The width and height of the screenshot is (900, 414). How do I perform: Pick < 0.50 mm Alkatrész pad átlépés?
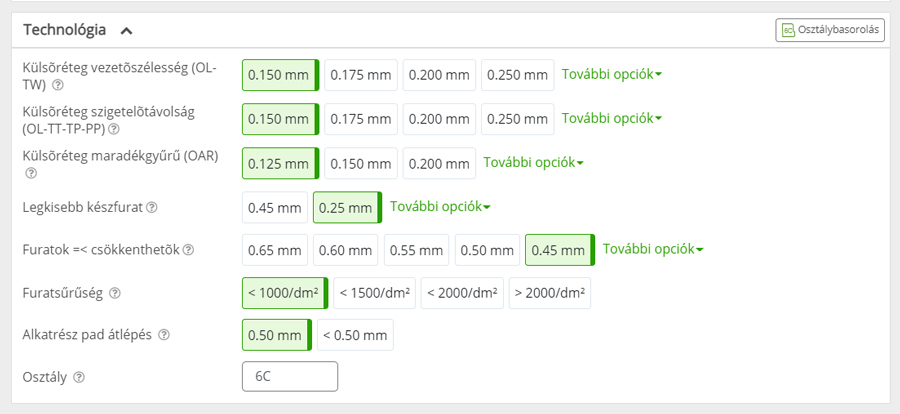[356, 335]
